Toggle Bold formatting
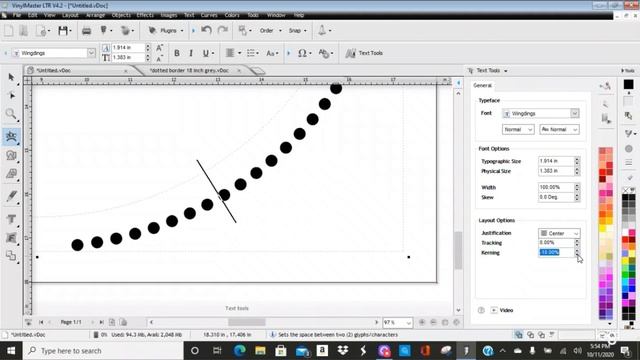 click(x=177, y=53)
